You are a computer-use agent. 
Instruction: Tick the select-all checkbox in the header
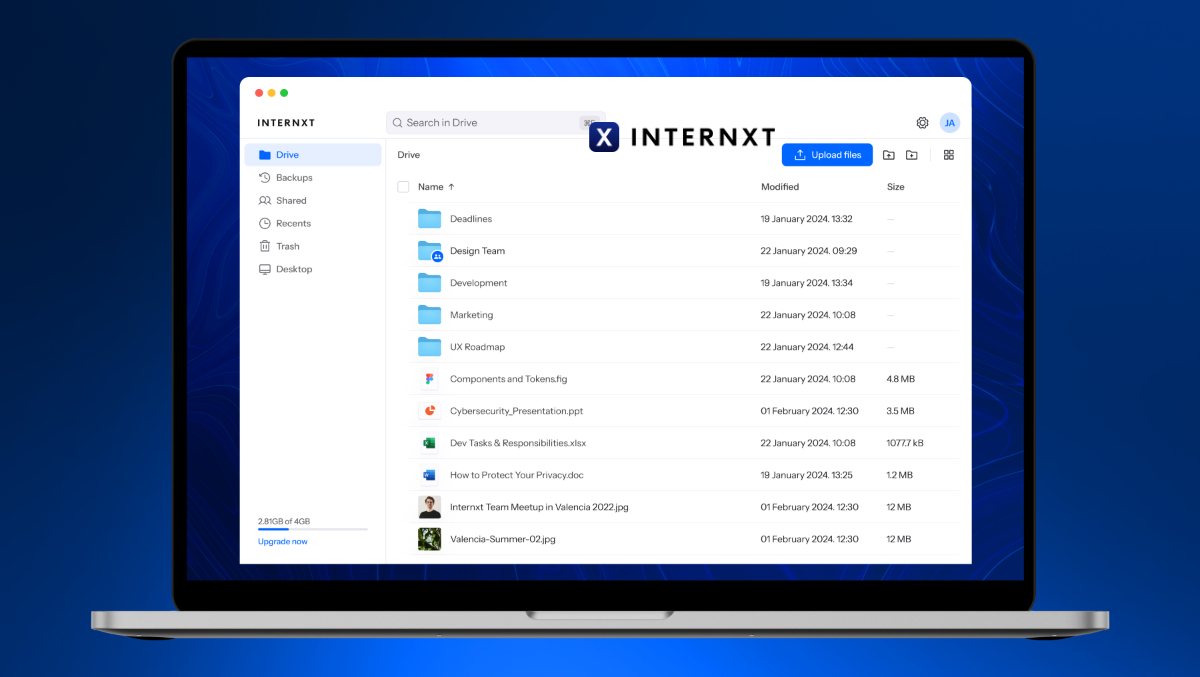tap(403, 187)
